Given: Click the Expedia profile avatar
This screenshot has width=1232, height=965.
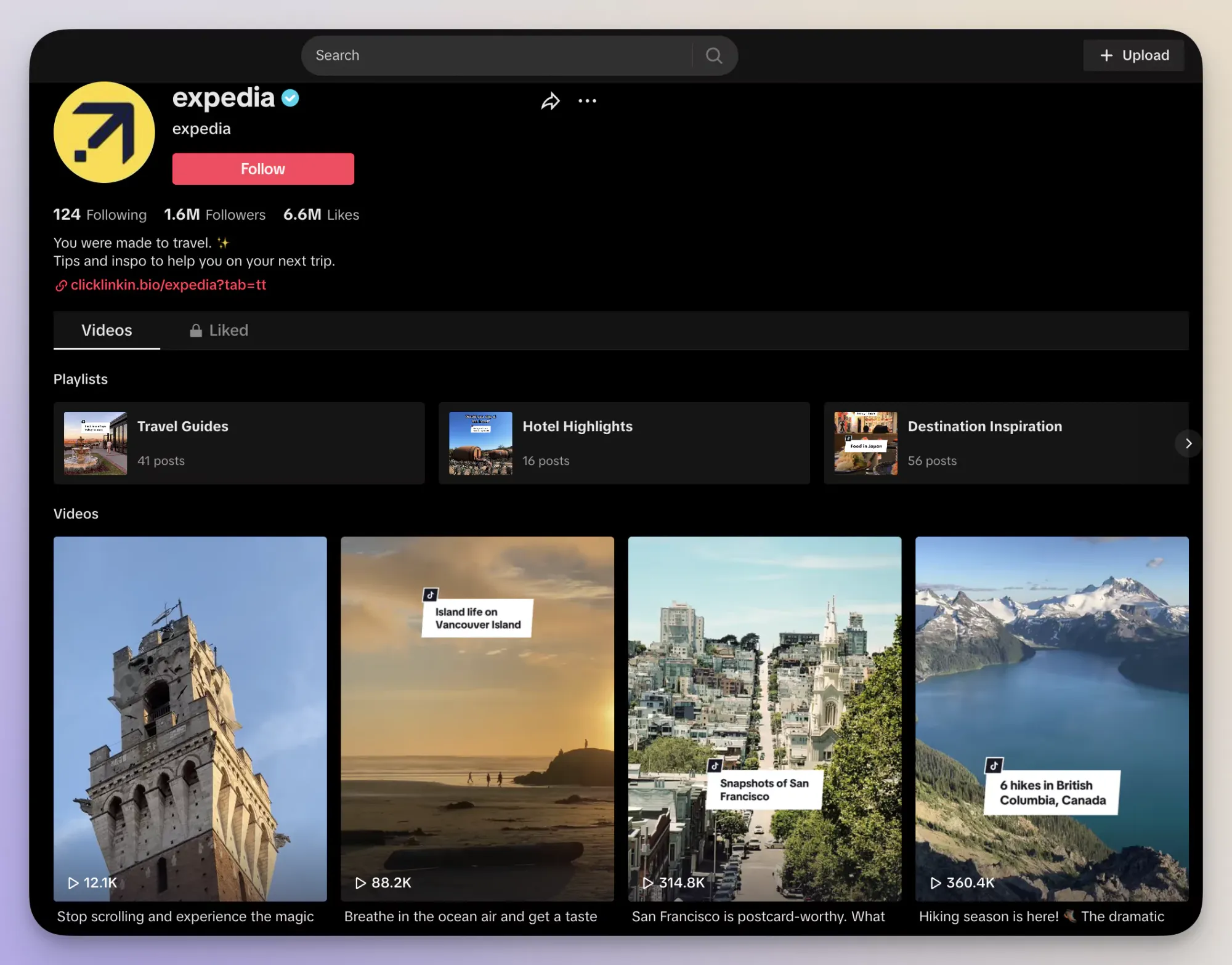Looking at the screenshot, I should click(x=104, y=132).
